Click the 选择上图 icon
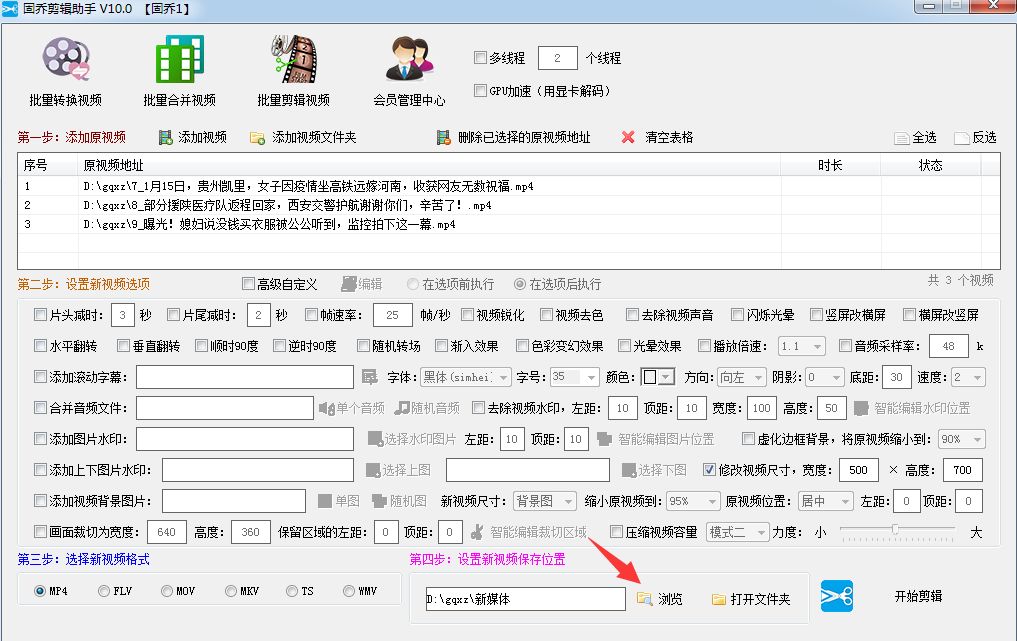 tap(373, 470)
